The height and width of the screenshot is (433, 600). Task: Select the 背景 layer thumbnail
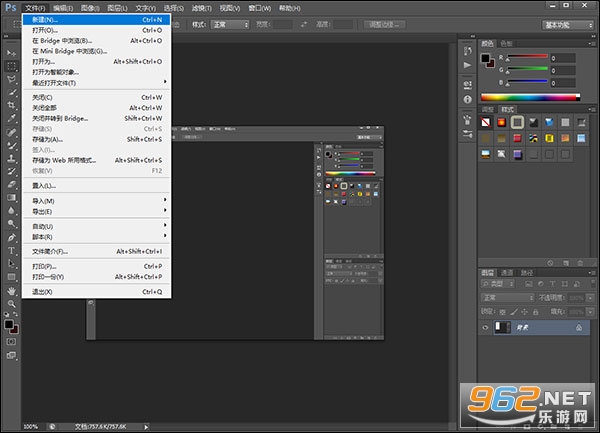pos(503,327)
